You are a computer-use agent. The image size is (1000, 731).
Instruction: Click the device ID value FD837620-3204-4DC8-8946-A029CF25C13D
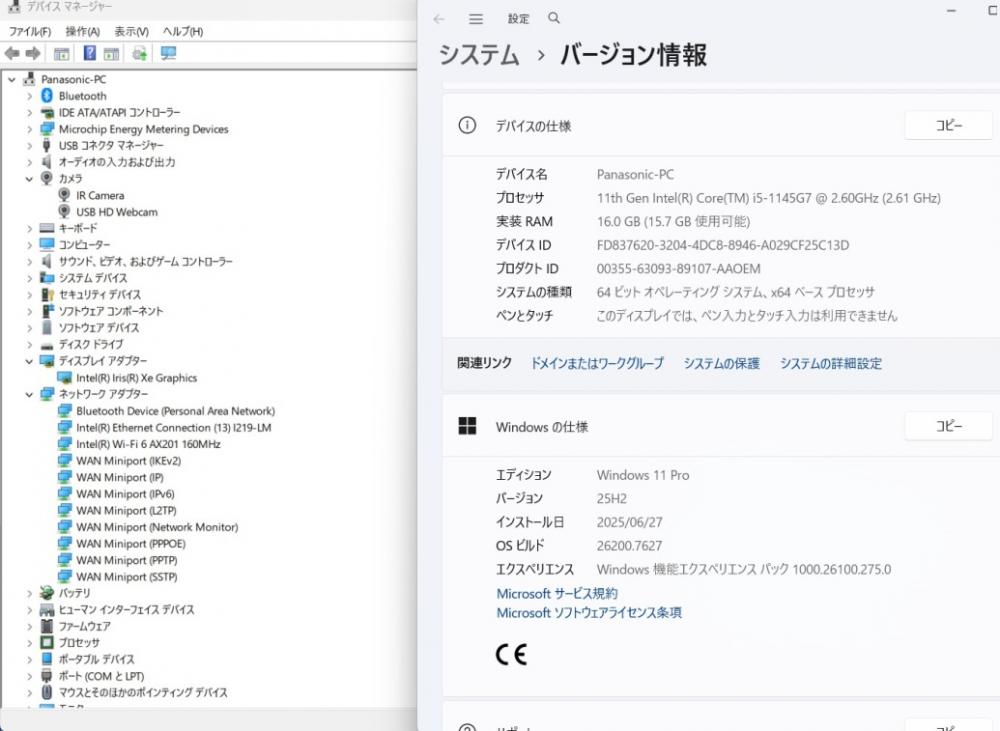[x=723, y=245]
